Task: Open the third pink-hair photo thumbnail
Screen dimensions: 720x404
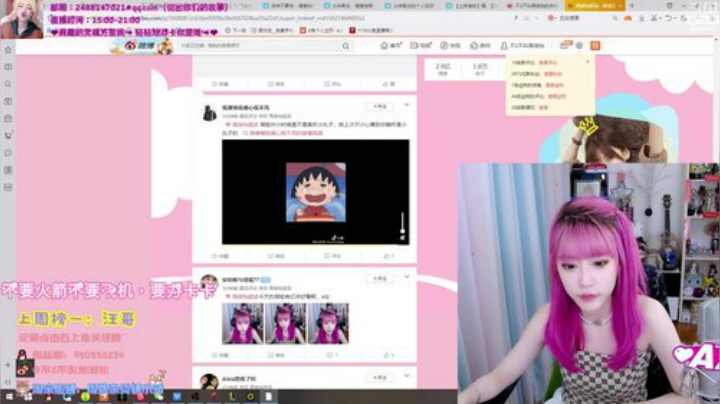Action: (328, 323)
